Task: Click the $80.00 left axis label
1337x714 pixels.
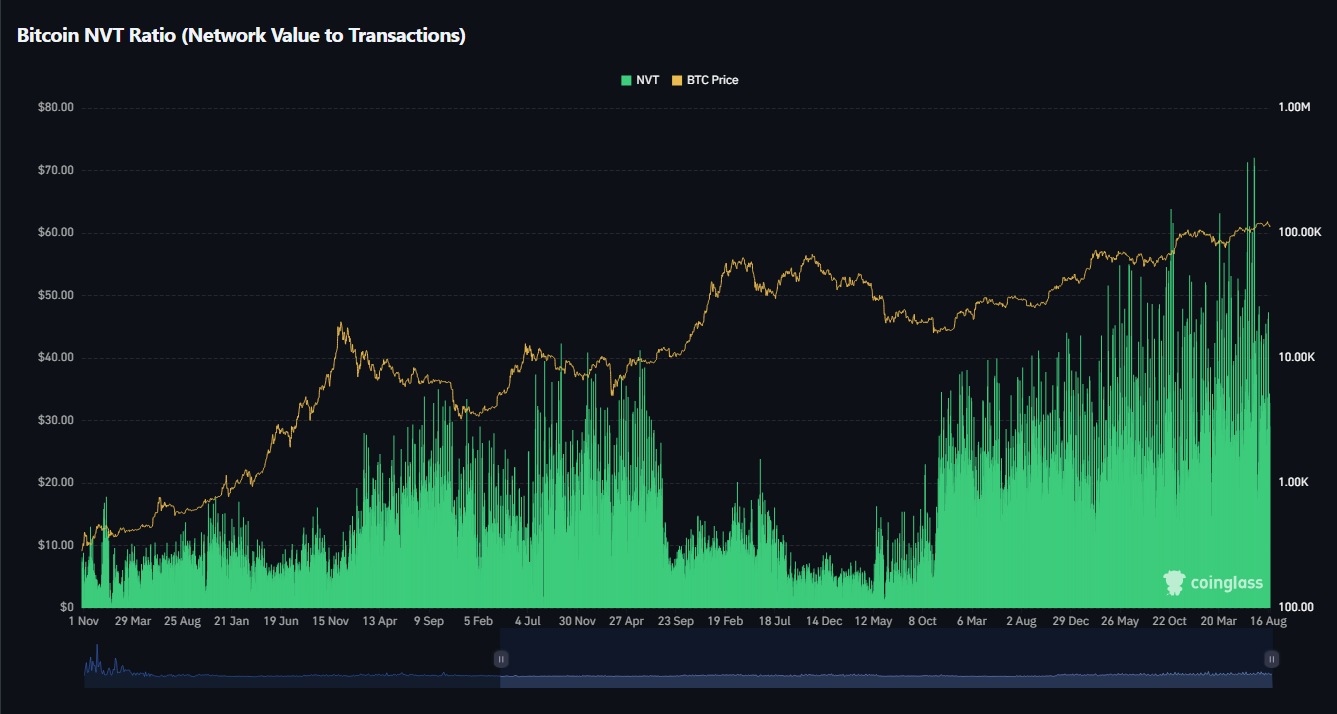Action: [x=54, y=108]
